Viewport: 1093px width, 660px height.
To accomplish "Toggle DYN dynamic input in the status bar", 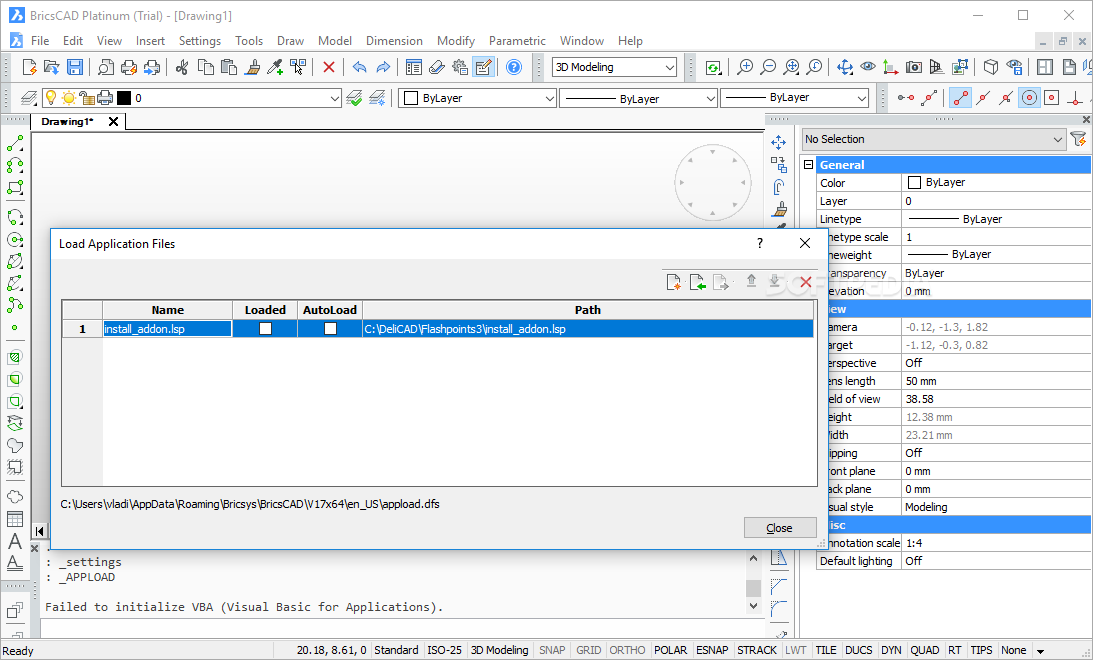I will [x=891, y=650].
